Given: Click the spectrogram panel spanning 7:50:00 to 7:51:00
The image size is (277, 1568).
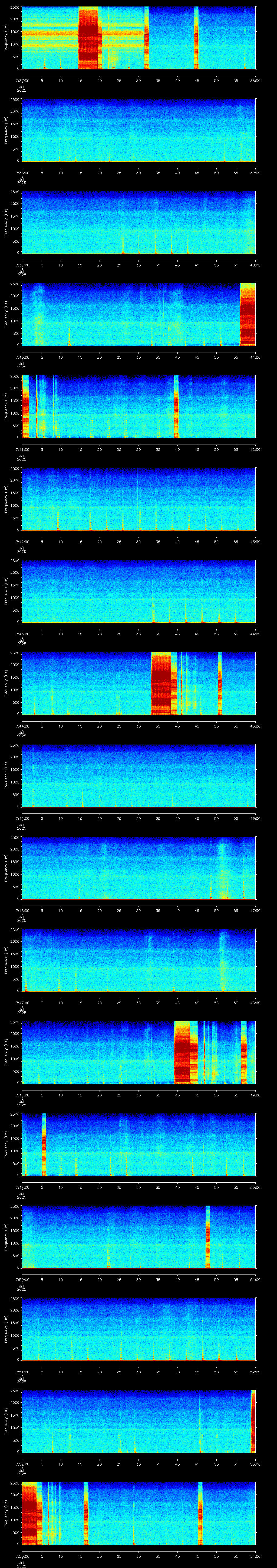Looking at the screenshot, I should pos(138,1237).
